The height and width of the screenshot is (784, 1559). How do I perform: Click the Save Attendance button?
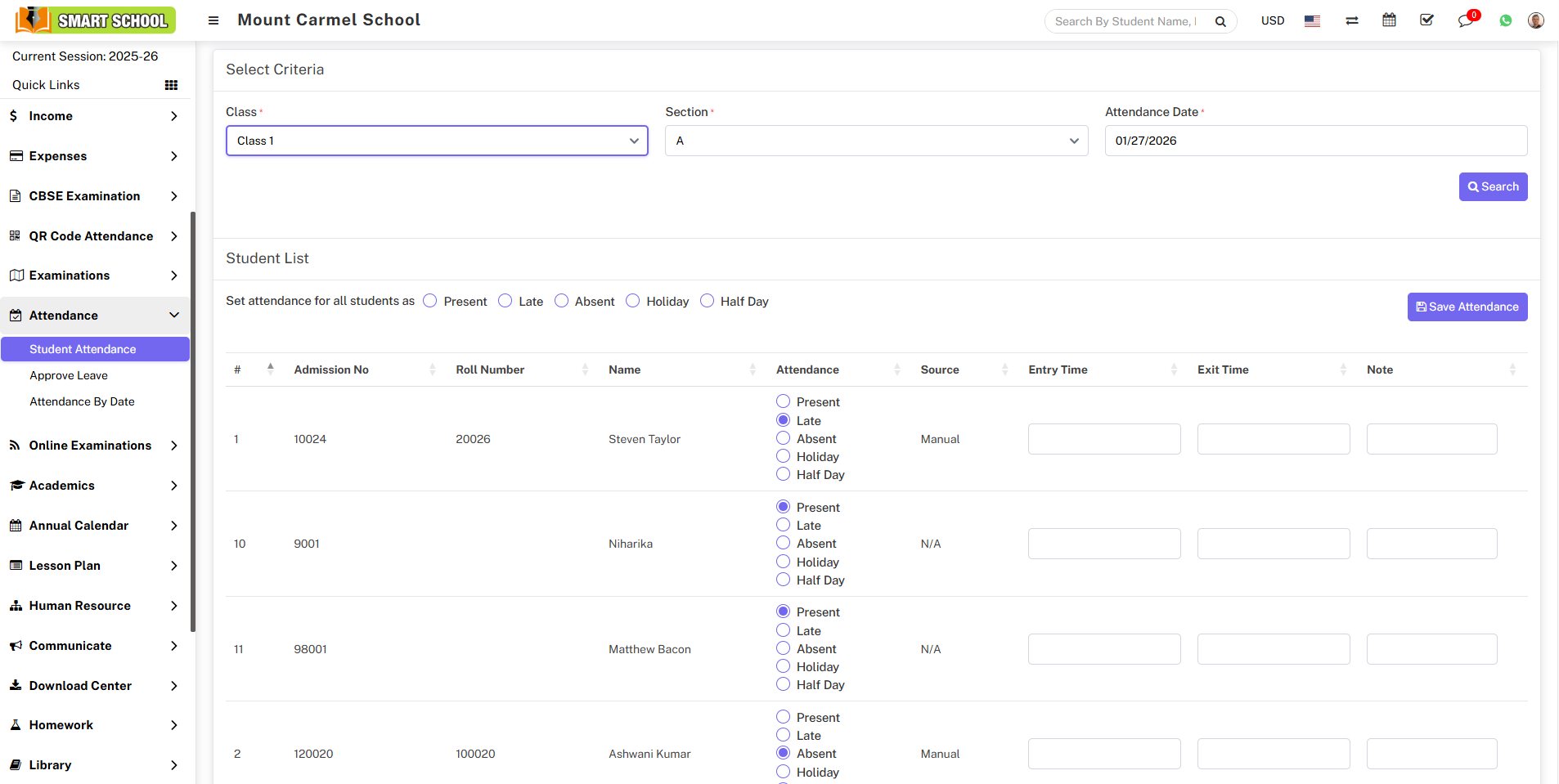point(1467,307)
